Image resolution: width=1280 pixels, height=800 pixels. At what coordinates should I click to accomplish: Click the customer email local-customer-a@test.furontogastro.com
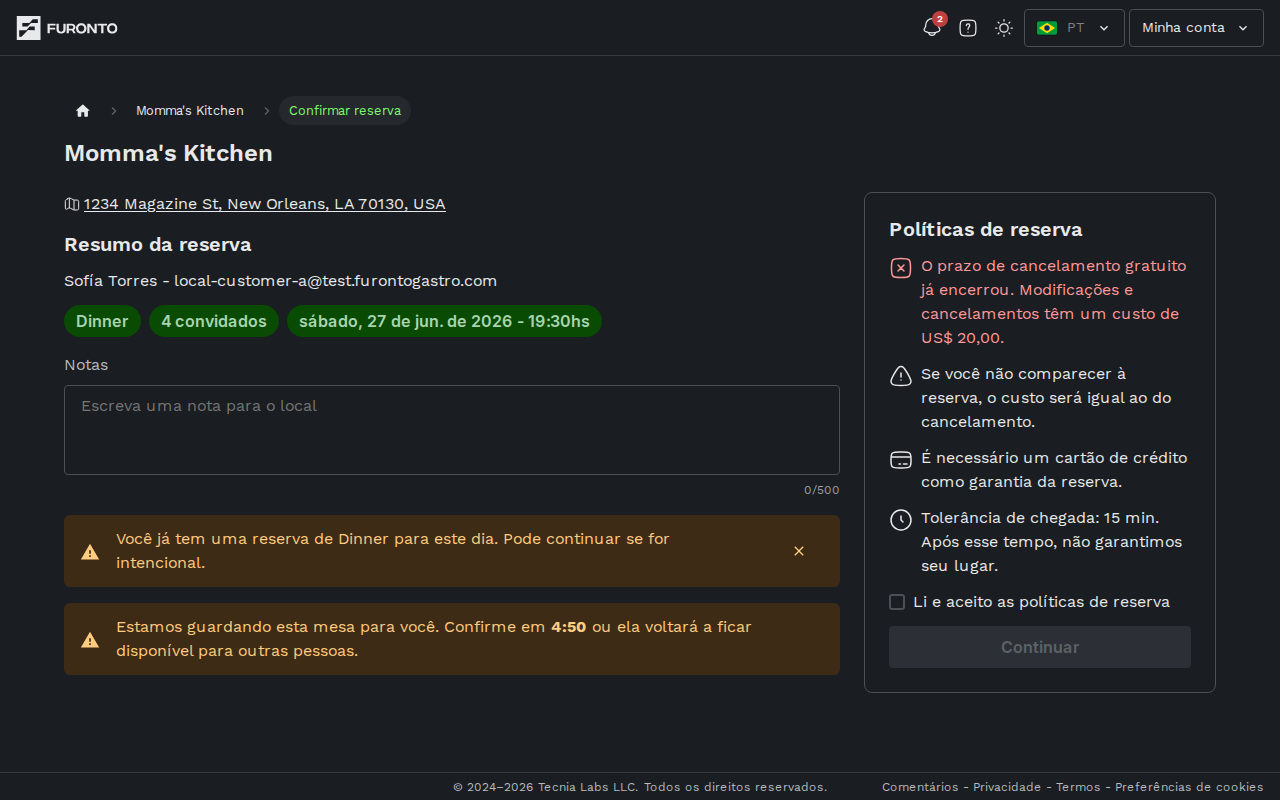(336, 281)
